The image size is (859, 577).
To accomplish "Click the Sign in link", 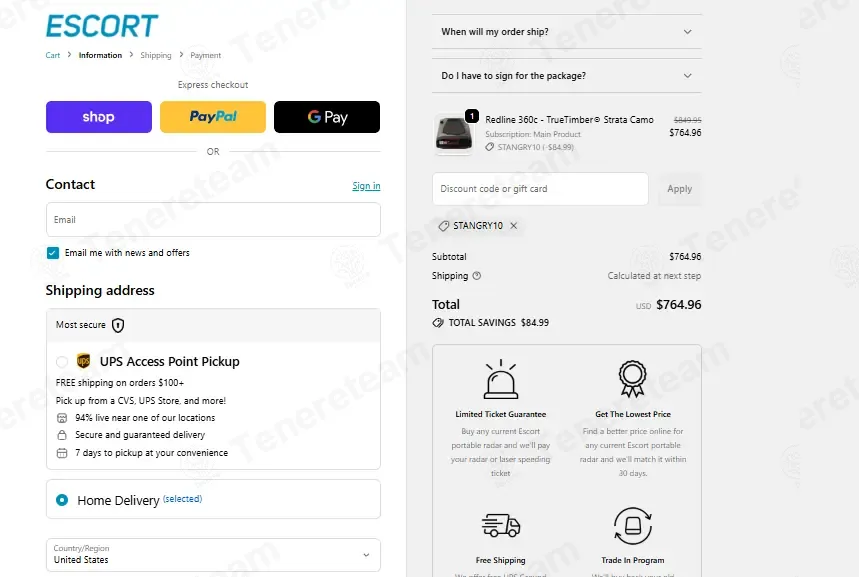I will [x=366, y=186].
